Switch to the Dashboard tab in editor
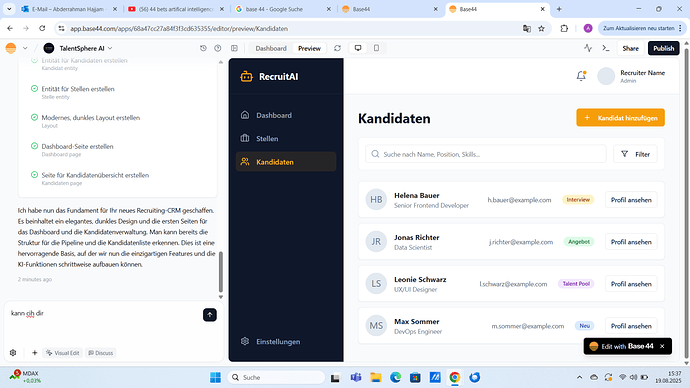Viewport: 690px width, 388px height. pyautogui.click(x=271, y=48)
